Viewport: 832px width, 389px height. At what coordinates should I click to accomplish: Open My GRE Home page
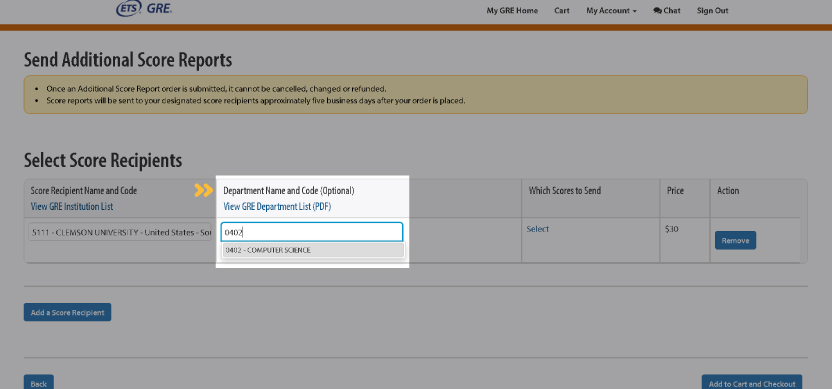click(x=512, y=11)
